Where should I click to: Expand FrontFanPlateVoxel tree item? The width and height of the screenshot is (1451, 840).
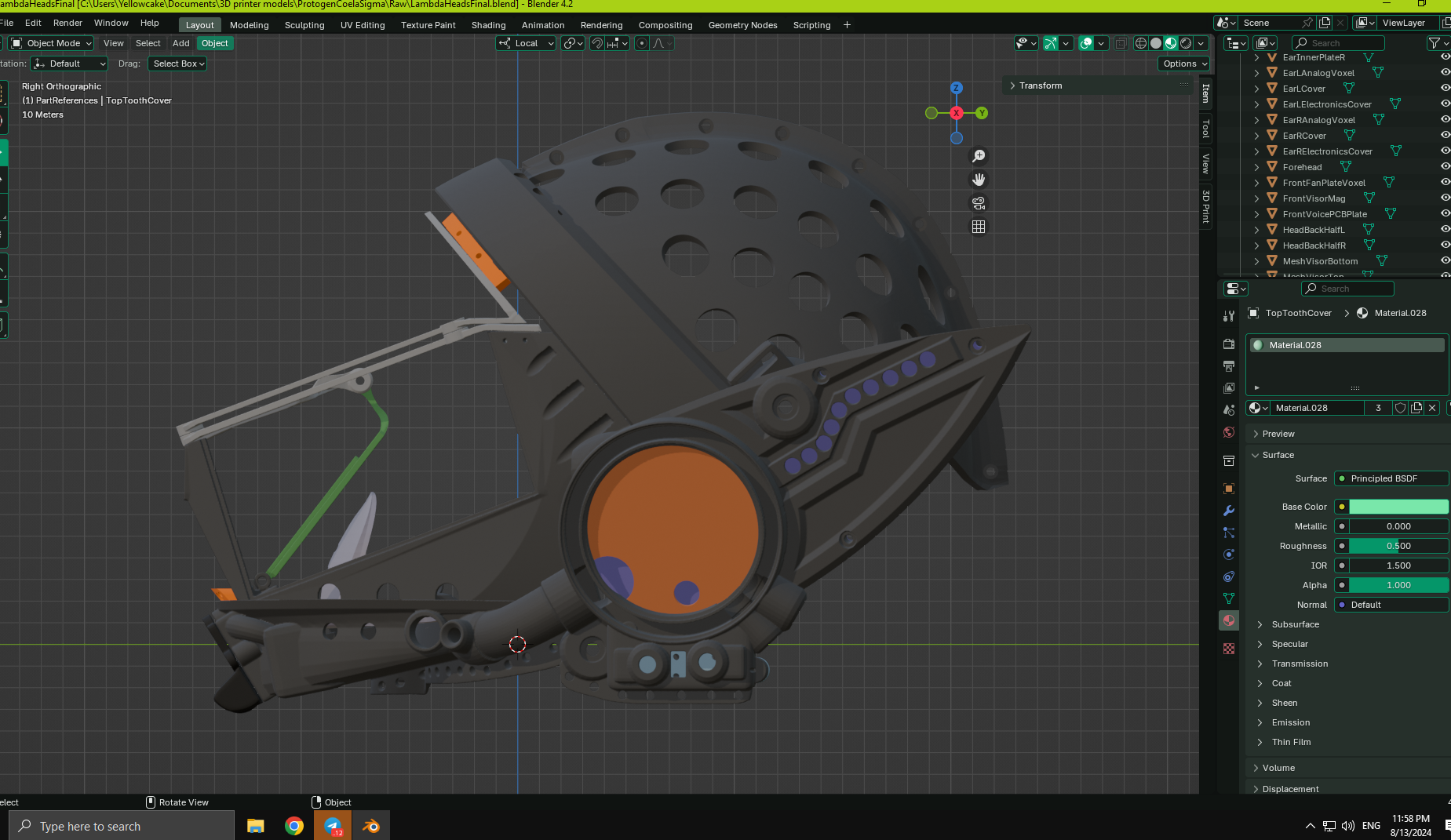1256,183
